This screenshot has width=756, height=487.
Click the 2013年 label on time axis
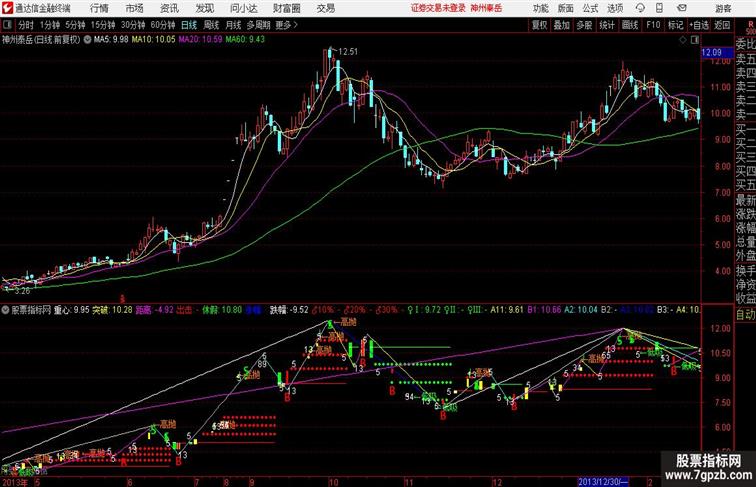[14, 482]
